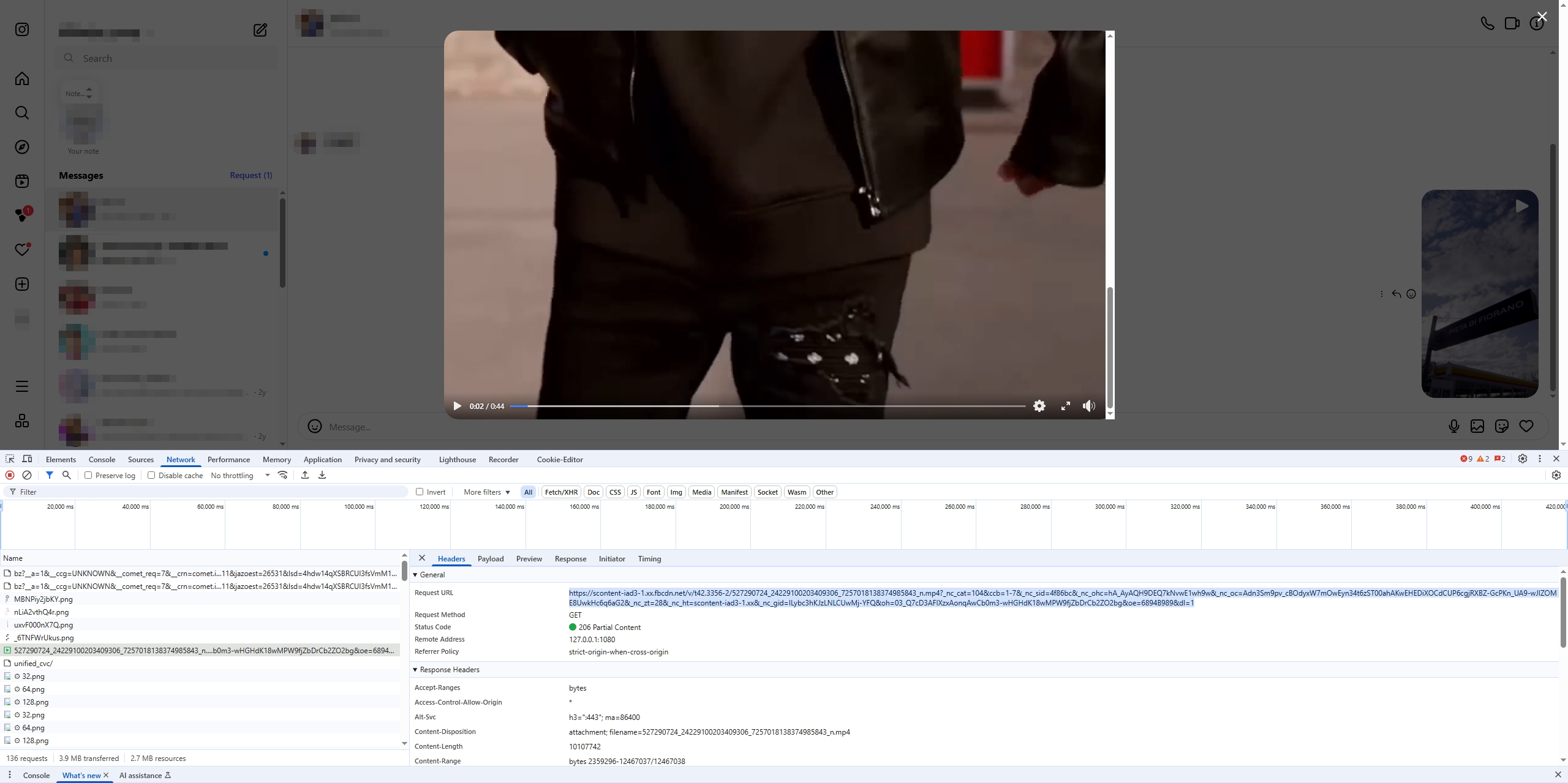Open the Timing tab of the request

(649, 559)
